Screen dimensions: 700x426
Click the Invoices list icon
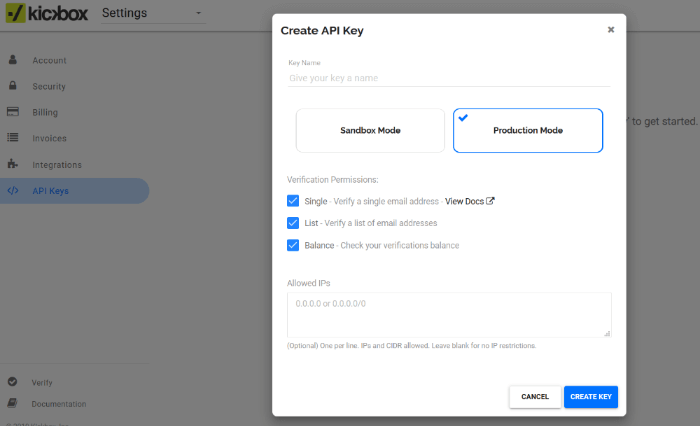click(13, 138)
